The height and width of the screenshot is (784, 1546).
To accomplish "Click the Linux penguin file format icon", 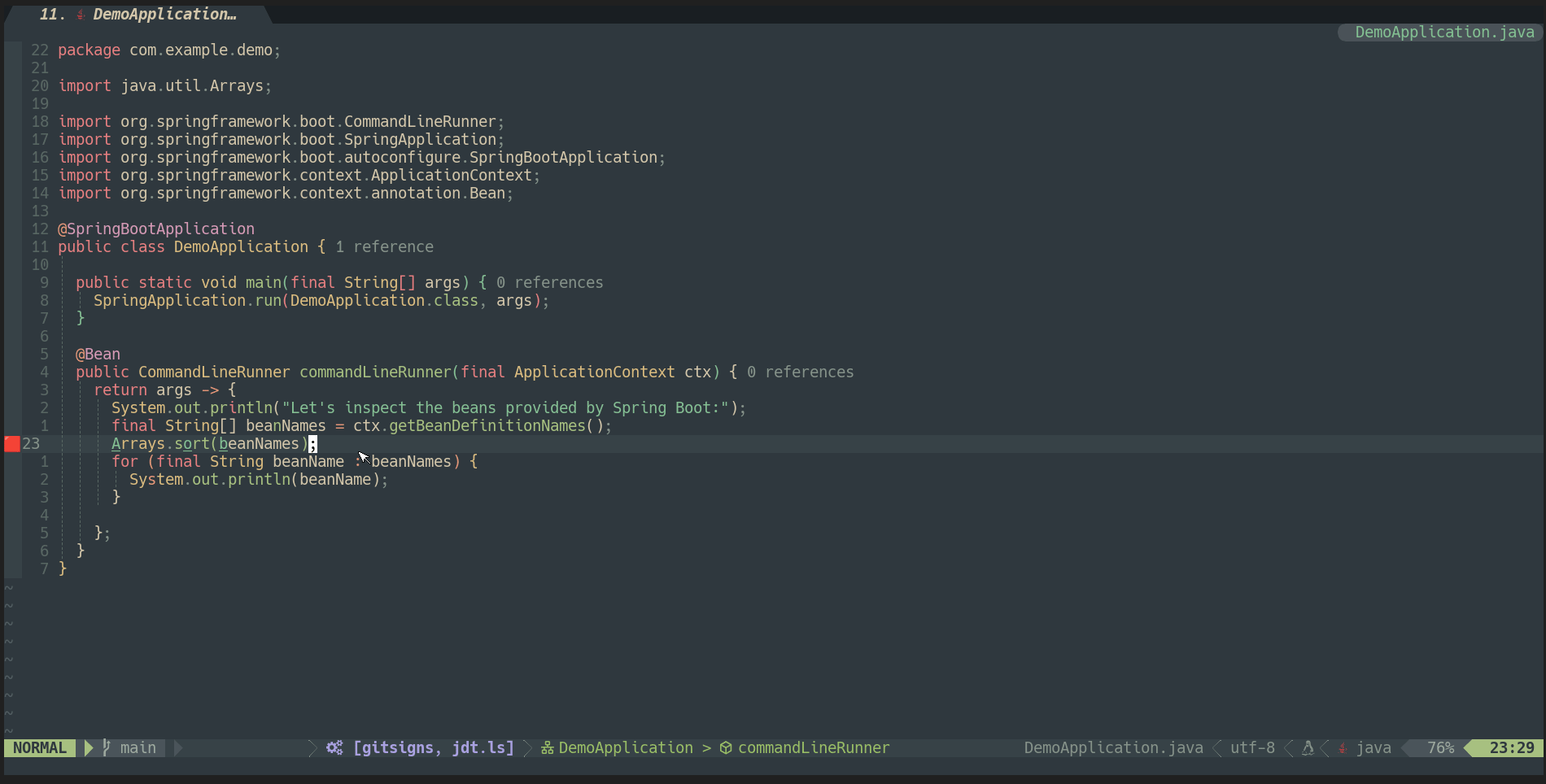I will click(x=1308, y=747).
